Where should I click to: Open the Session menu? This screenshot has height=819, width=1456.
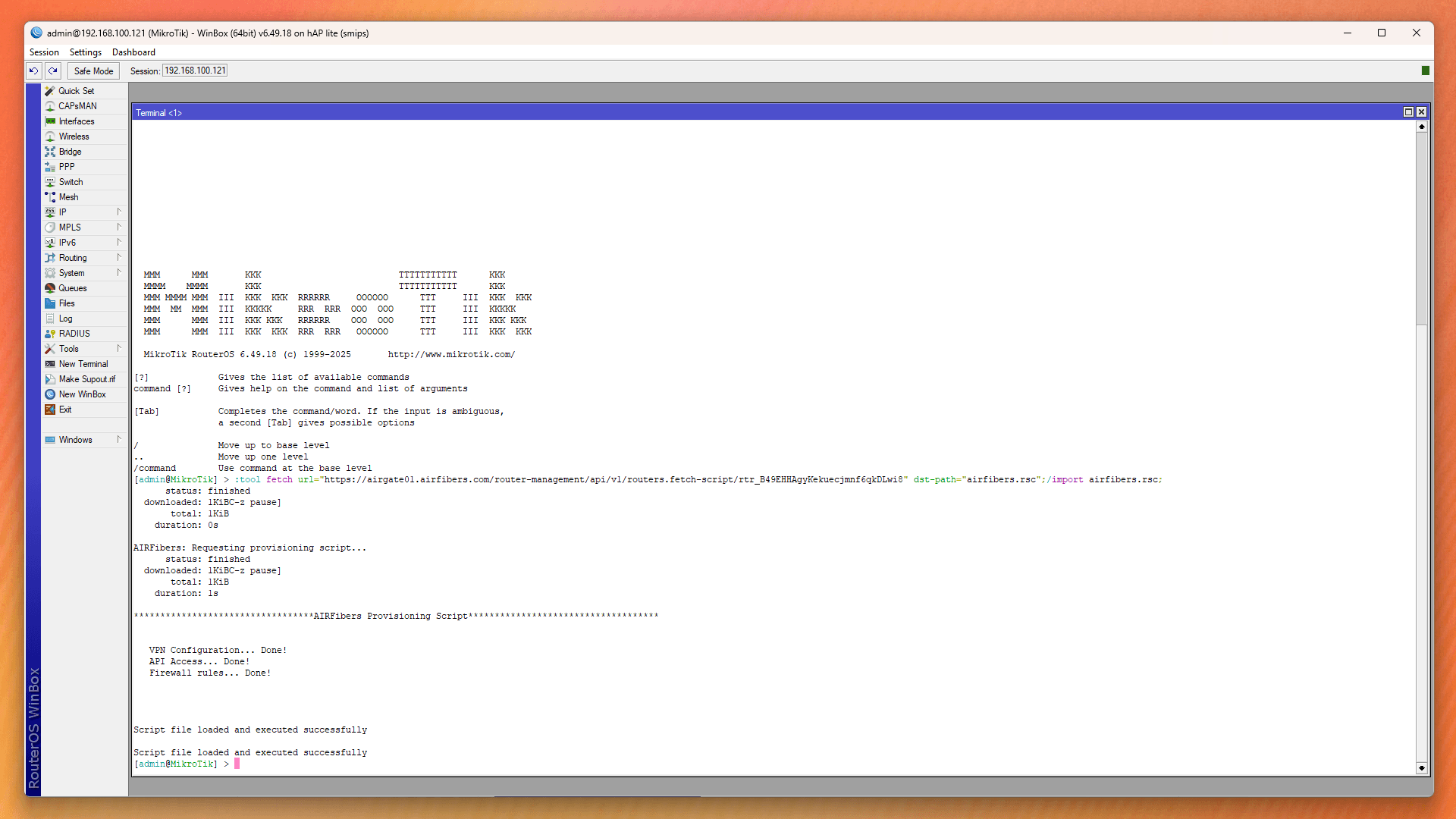click(x=44, y=52)
